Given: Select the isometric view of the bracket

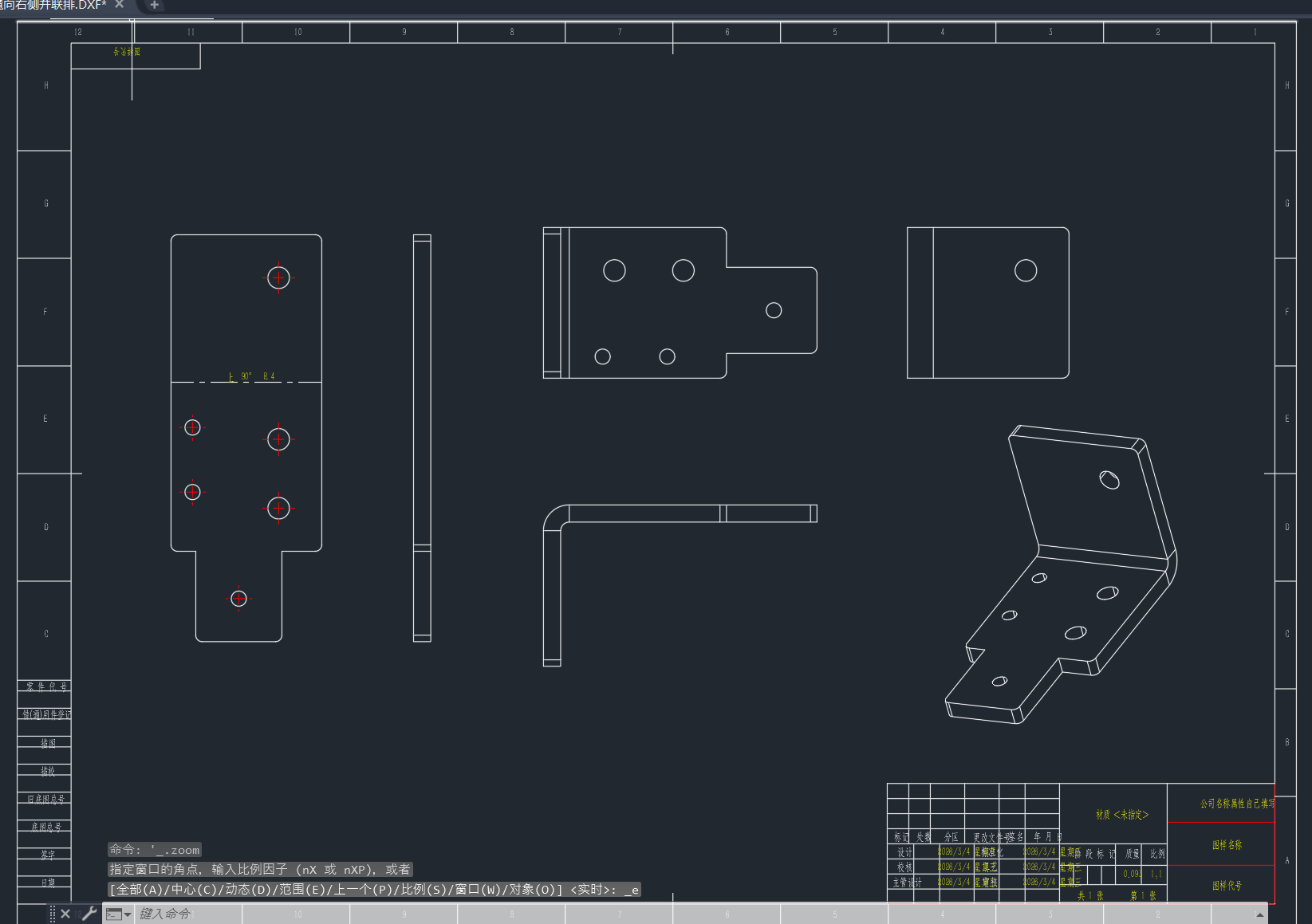Looking at the screenshot, I should (x=1061, y=574).
